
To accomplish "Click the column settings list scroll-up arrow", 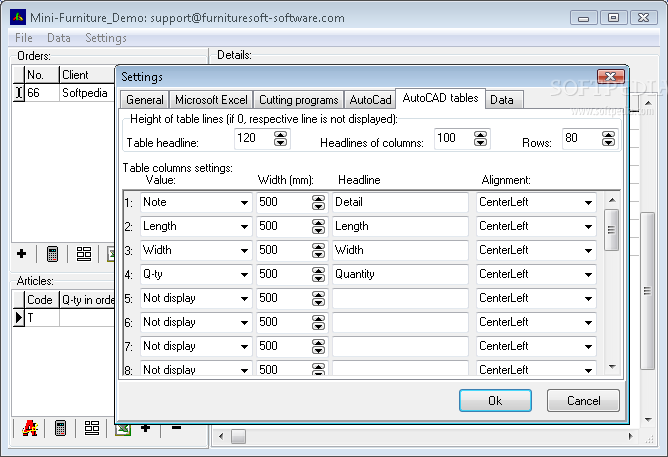I will tap(612, 200).
